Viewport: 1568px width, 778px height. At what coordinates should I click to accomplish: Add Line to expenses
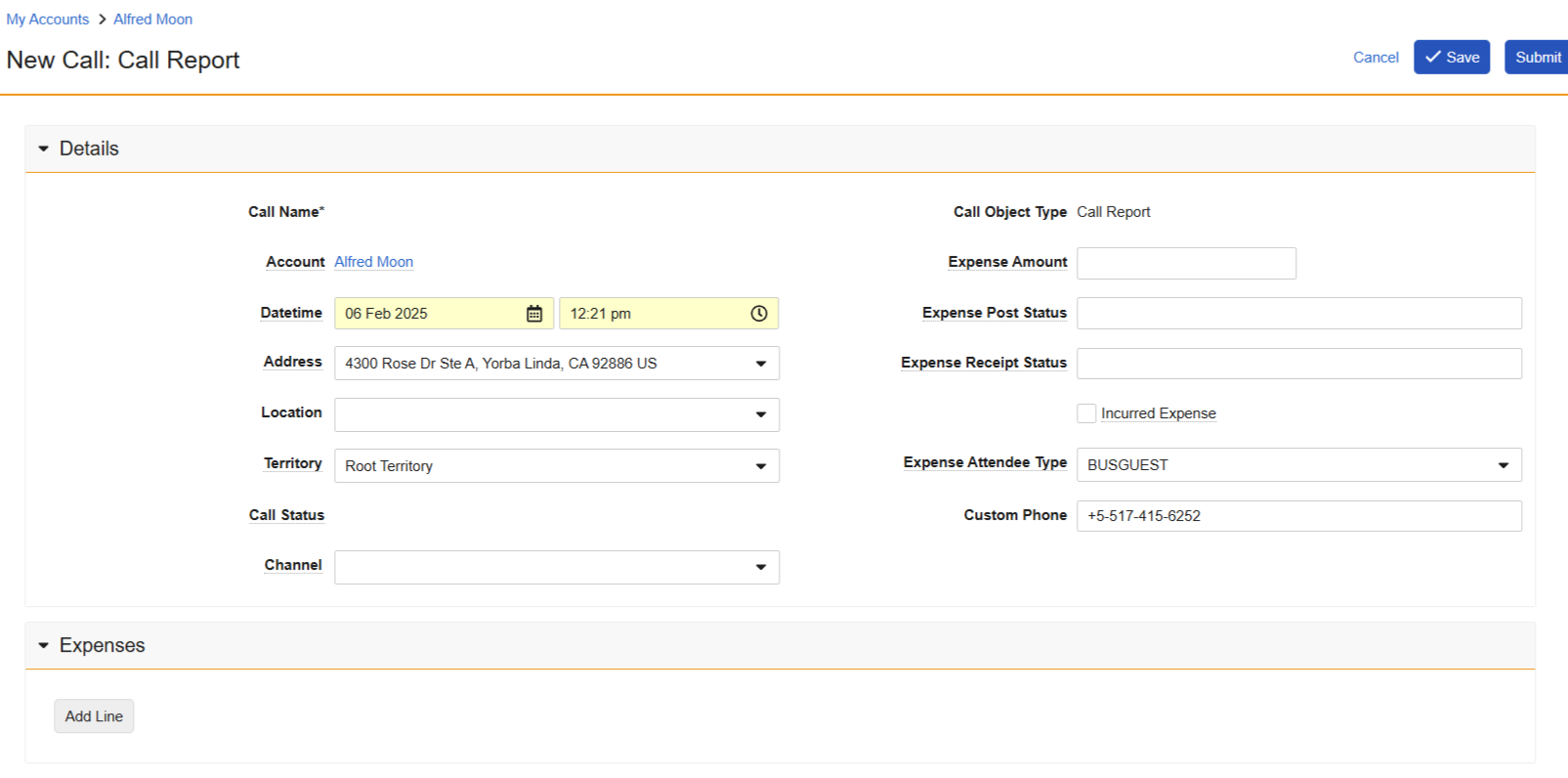click(x=94, y=716)
